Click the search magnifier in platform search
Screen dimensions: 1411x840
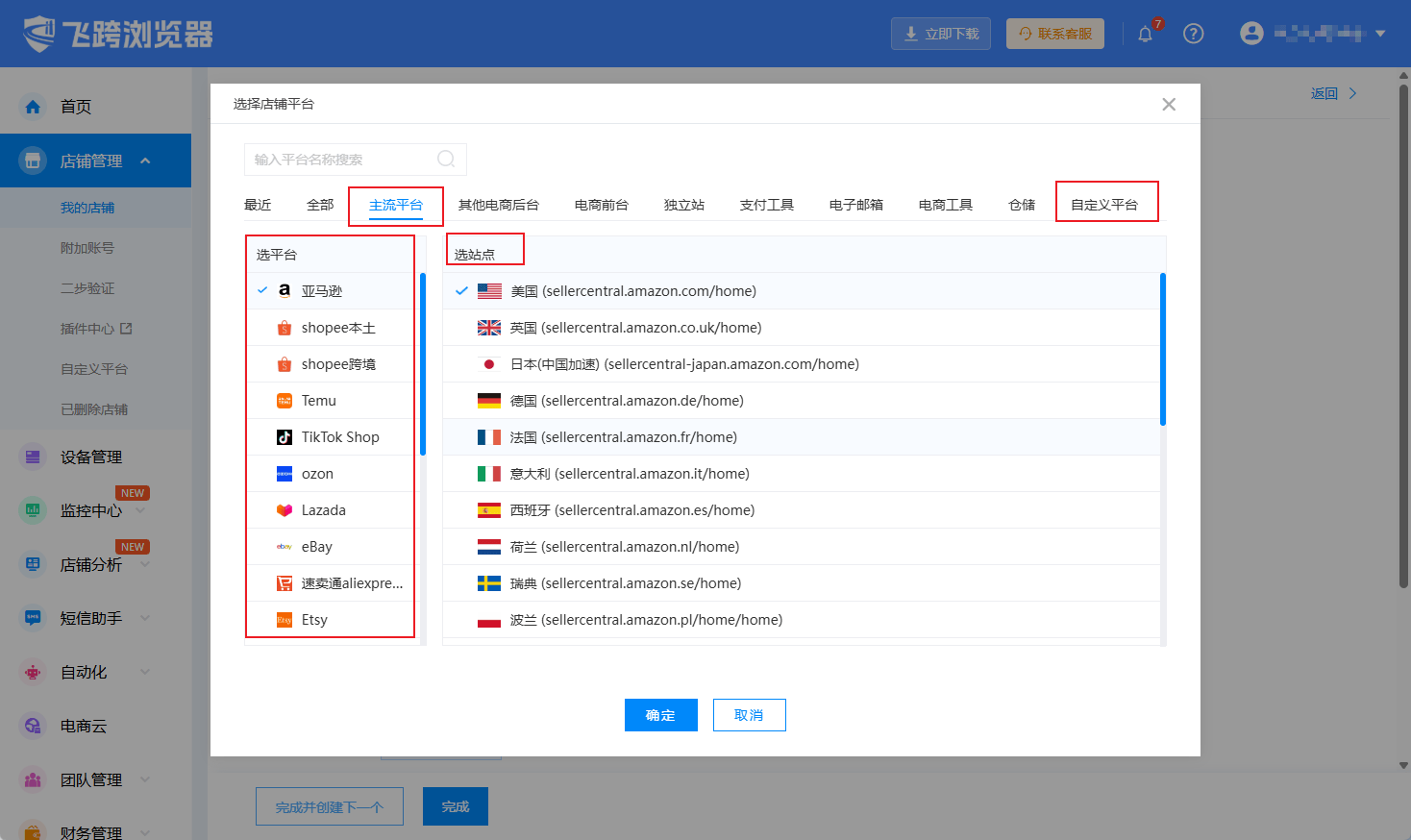(x=446, y=160)
